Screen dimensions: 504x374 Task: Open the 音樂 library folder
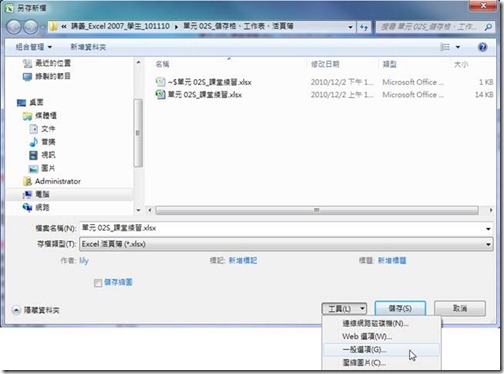pyautogui.click(x=43, y=142)
